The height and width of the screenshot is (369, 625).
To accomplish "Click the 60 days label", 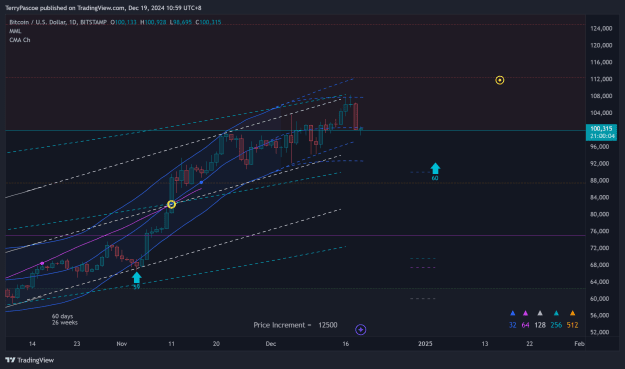I will pos(62,316).
